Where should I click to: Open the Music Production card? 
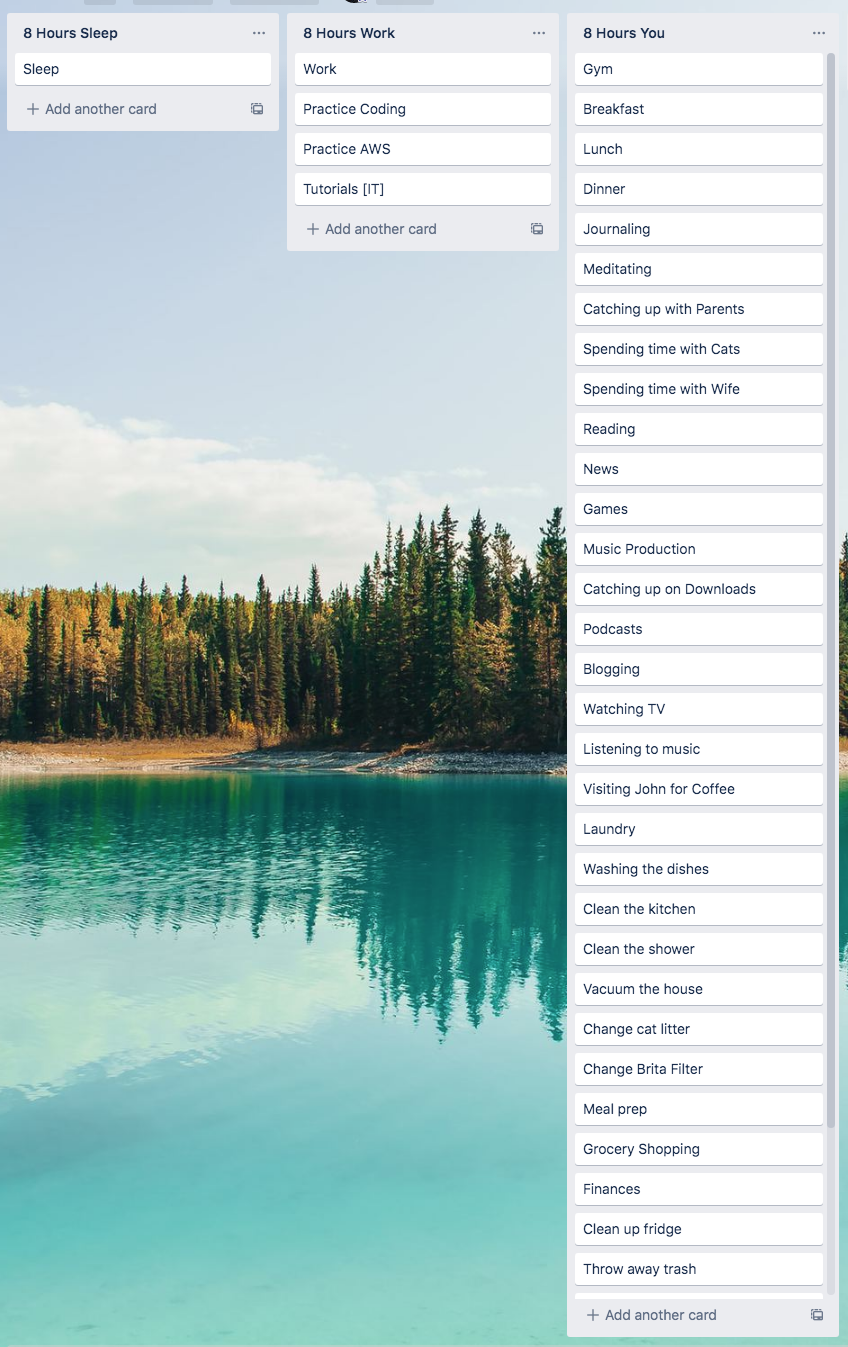(699, 549)
